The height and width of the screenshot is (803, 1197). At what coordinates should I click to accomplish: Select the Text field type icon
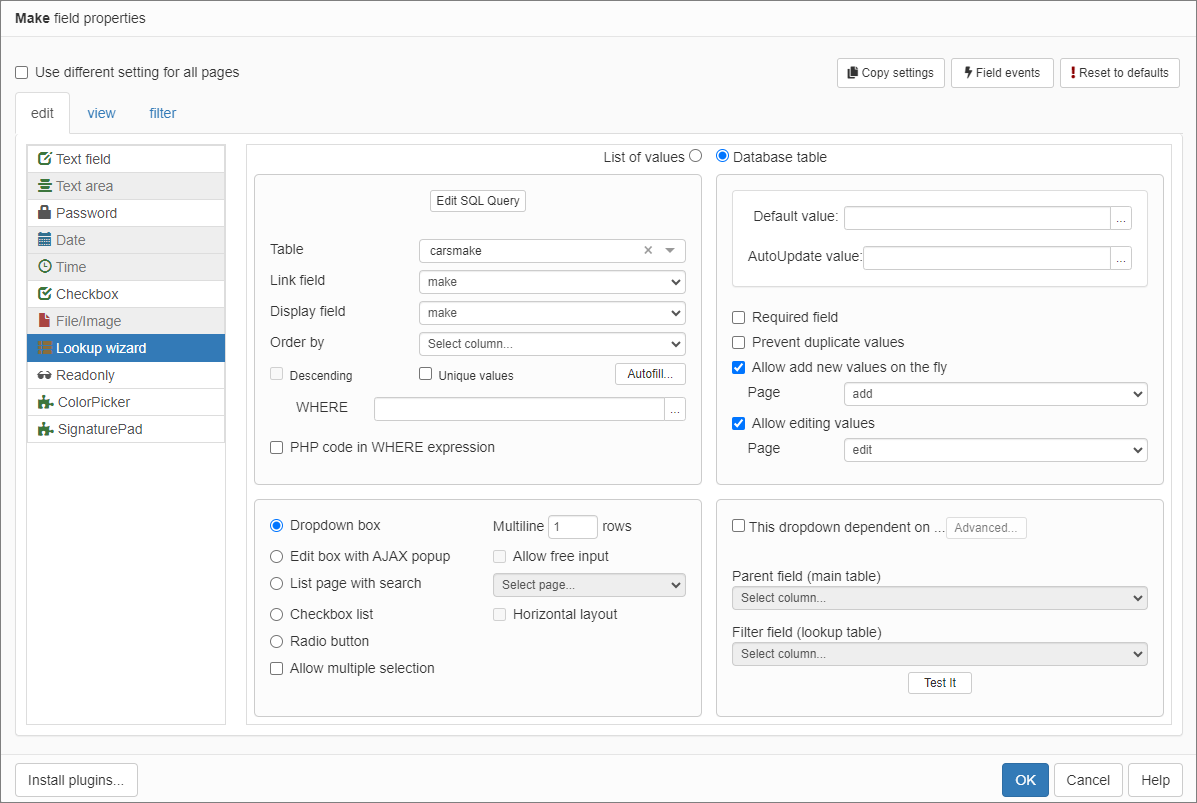coord(44,158)
